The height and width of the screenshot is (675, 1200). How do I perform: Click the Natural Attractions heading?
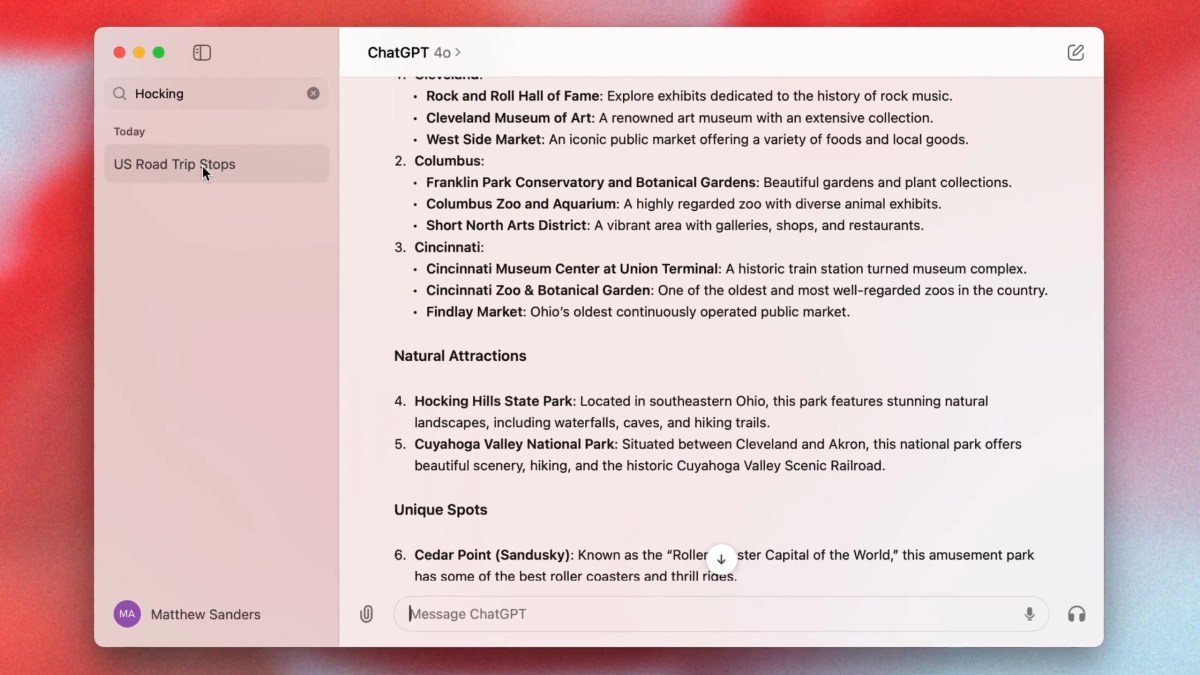(460, 356)
